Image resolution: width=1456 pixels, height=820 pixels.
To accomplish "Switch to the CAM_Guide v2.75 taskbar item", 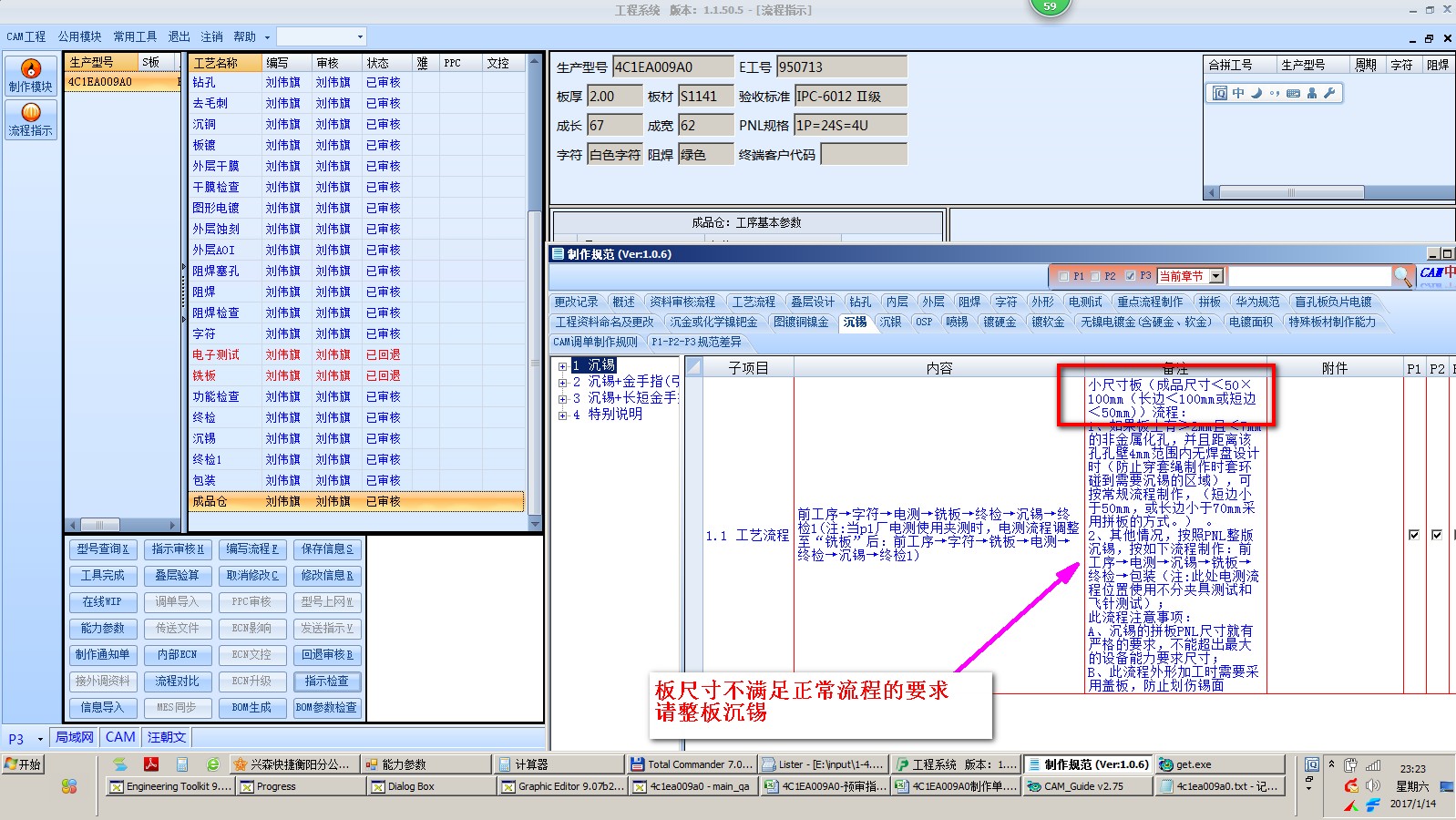I will pos(1087,786).
